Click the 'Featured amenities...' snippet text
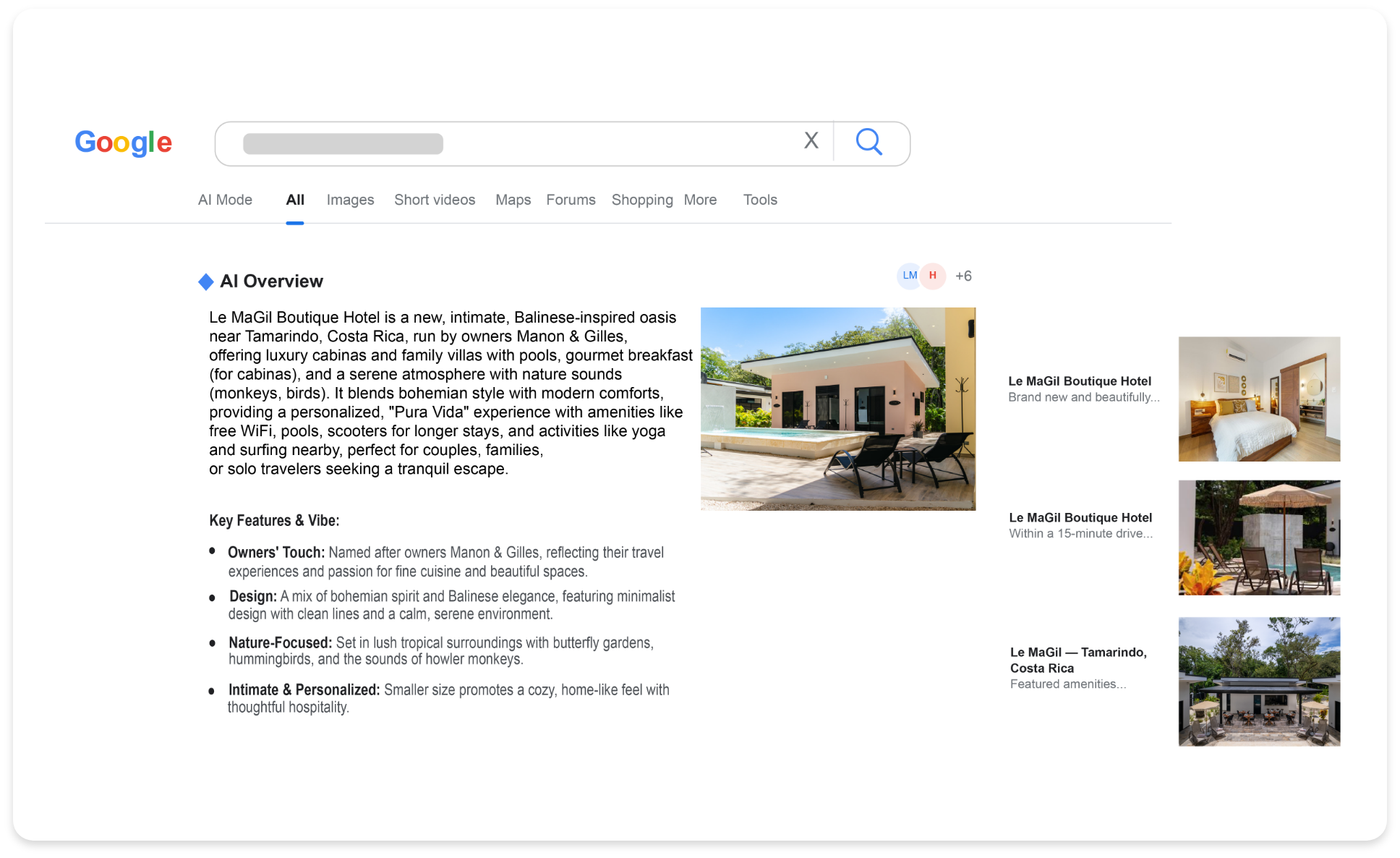1400x858 pixels. (x=1067, y=684)
